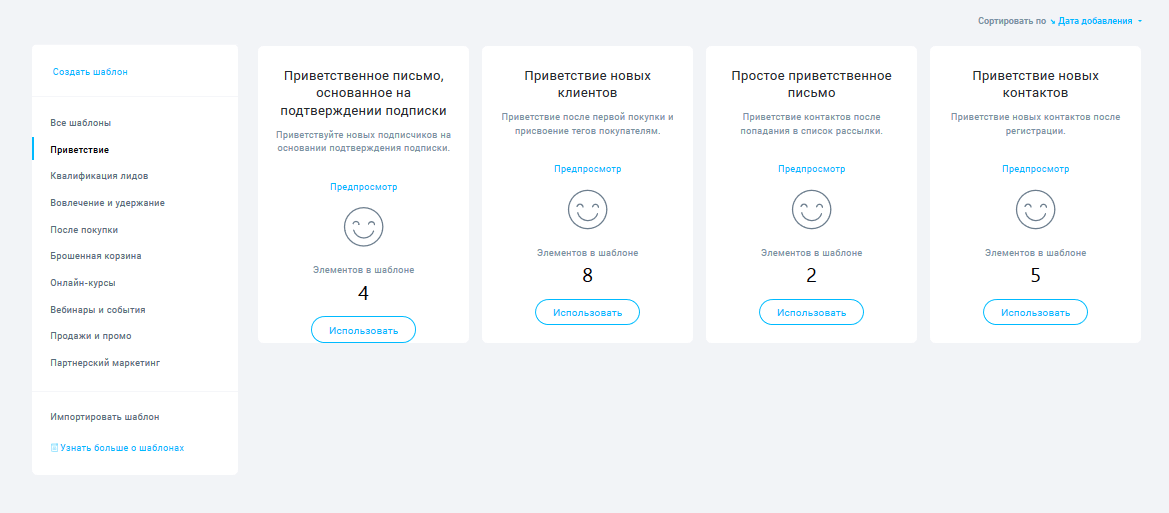This screenshot has width=1169, height=513.
Task: Use the Приветствие новых контактов template
Action: click(1036, 312)
